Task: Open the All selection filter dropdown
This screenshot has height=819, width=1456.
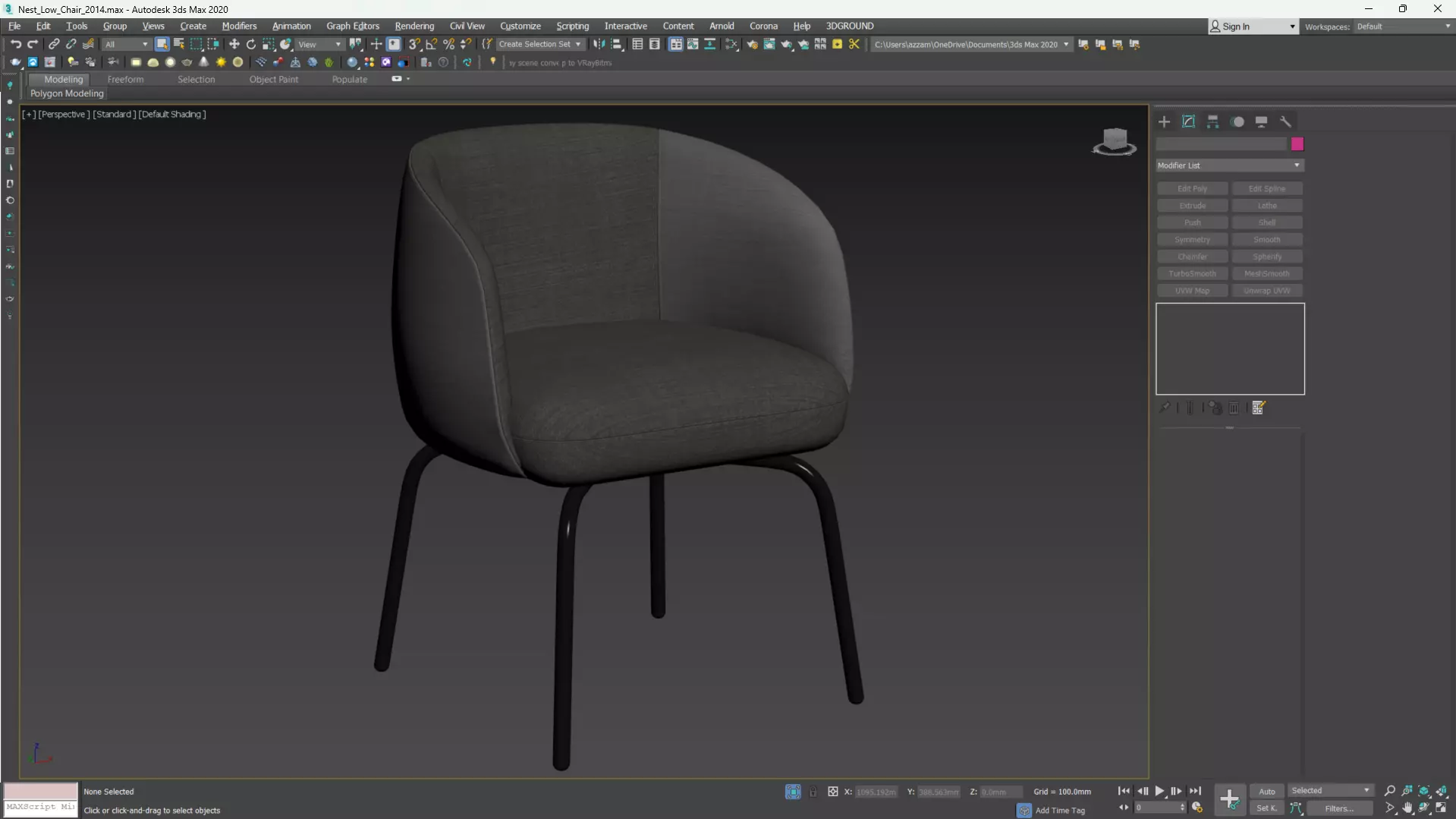Action: (x=126, y=44)
